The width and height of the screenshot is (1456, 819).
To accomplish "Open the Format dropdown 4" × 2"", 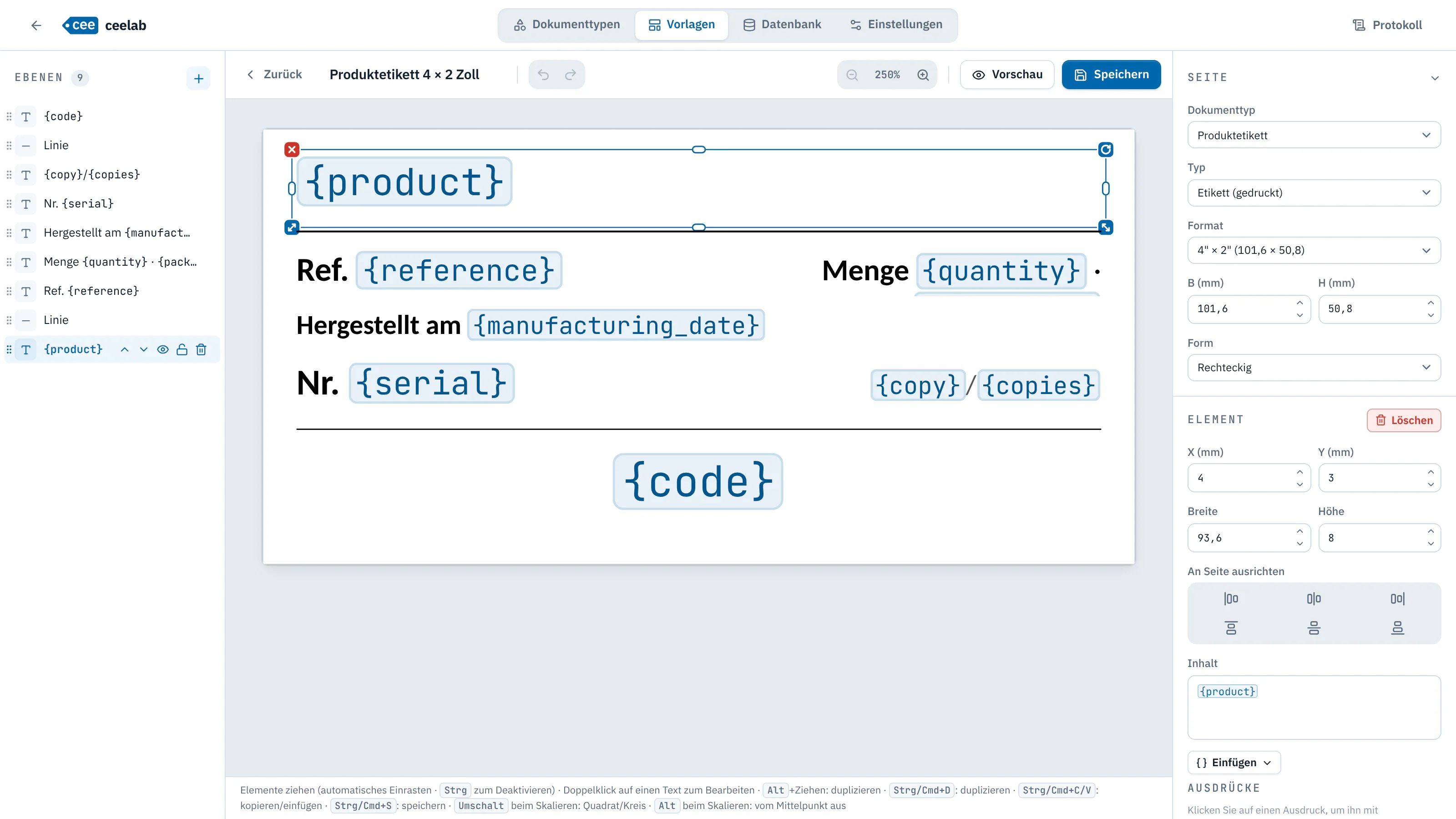I will [x=1314, y=250].
